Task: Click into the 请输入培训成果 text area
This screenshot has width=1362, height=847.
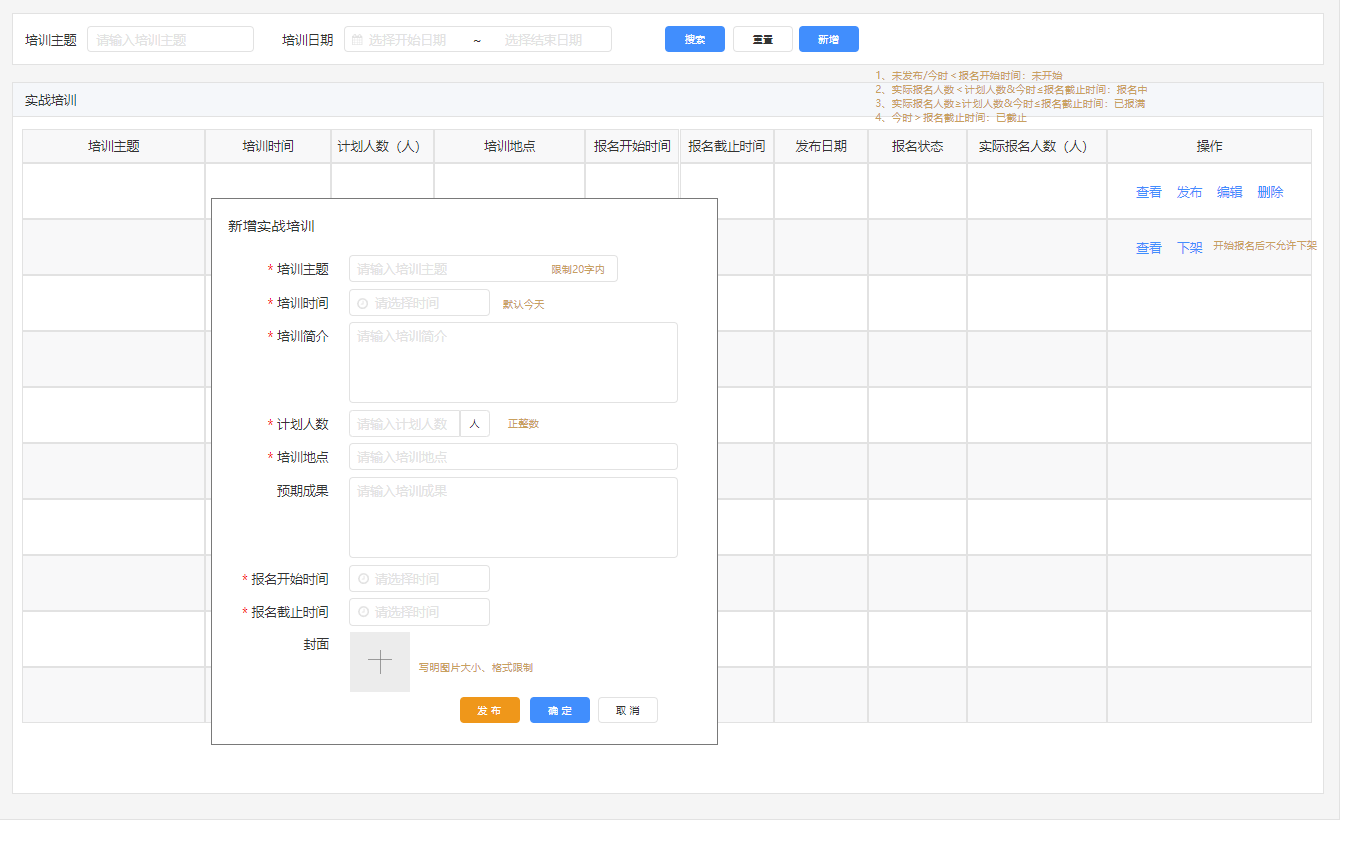Action: (x=513, y=517)
